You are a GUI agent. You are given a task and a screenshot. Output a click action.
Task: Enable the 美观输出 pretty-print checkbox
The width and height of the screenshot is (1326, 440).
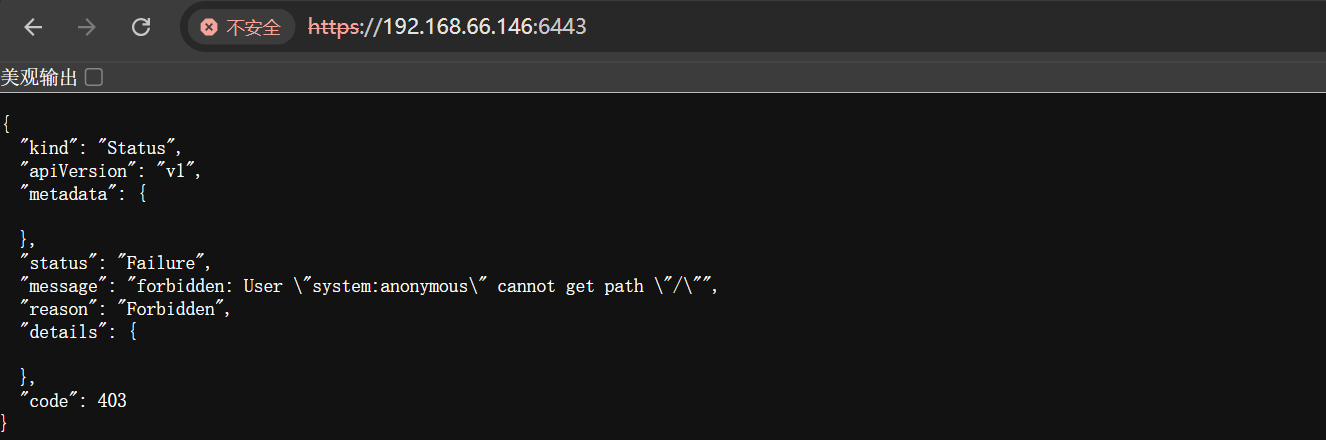point(94,77)
